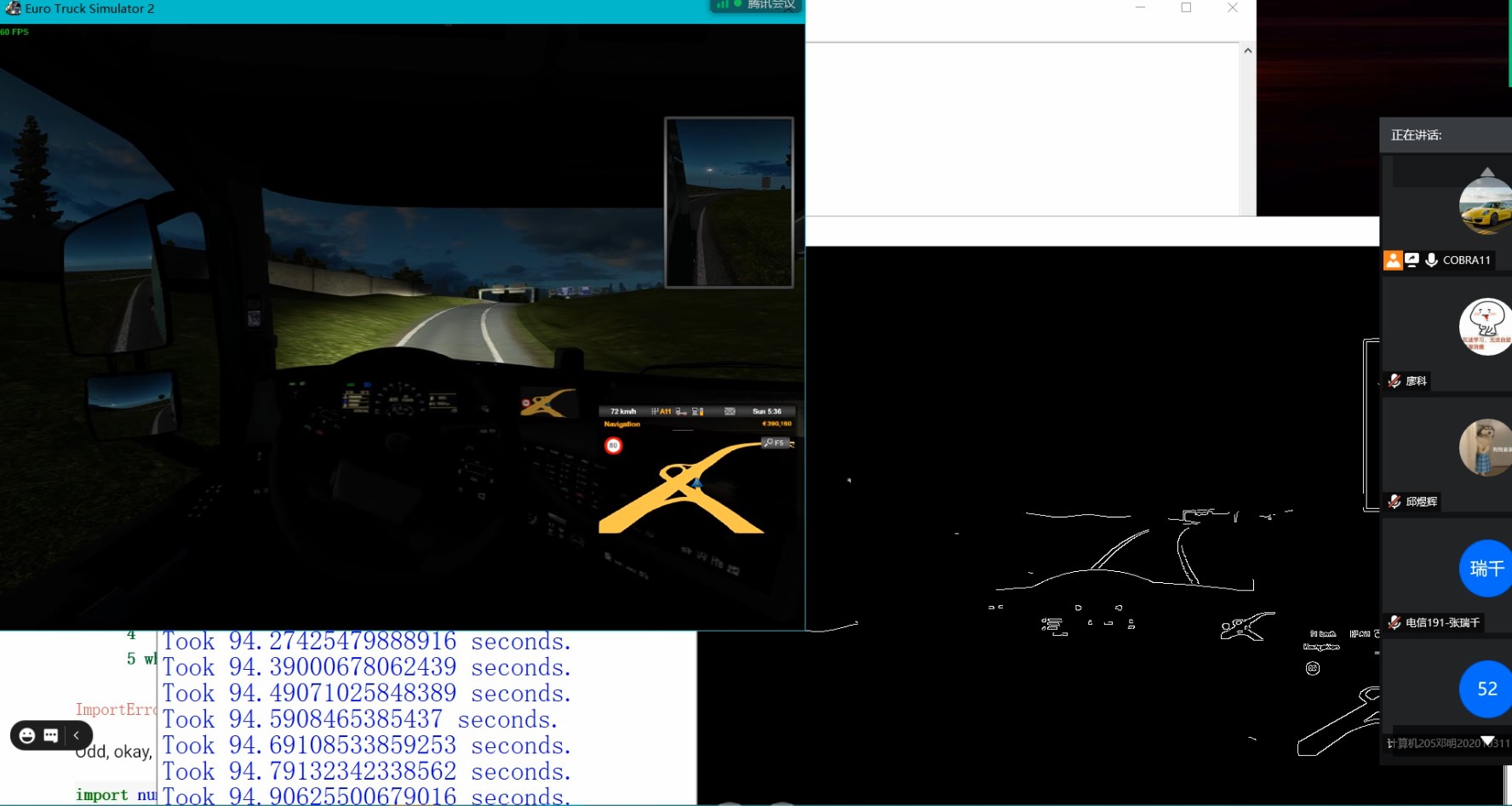Click the €390,160 balance value
This screenshot has width=1512, height=806.
coord(776,423)
